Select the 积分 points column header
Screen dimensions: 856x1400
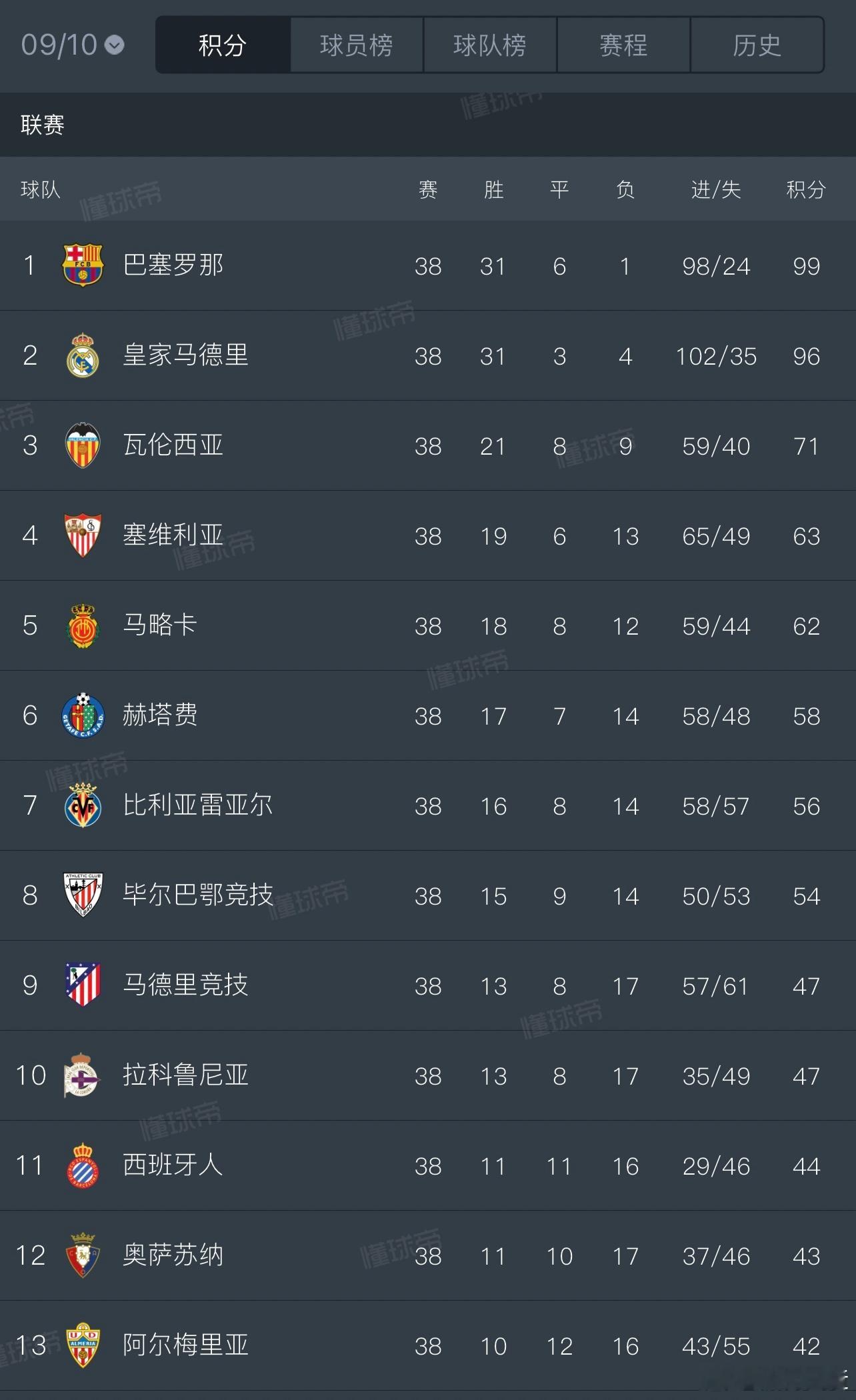pyautogui.click(x=806, y=190)
